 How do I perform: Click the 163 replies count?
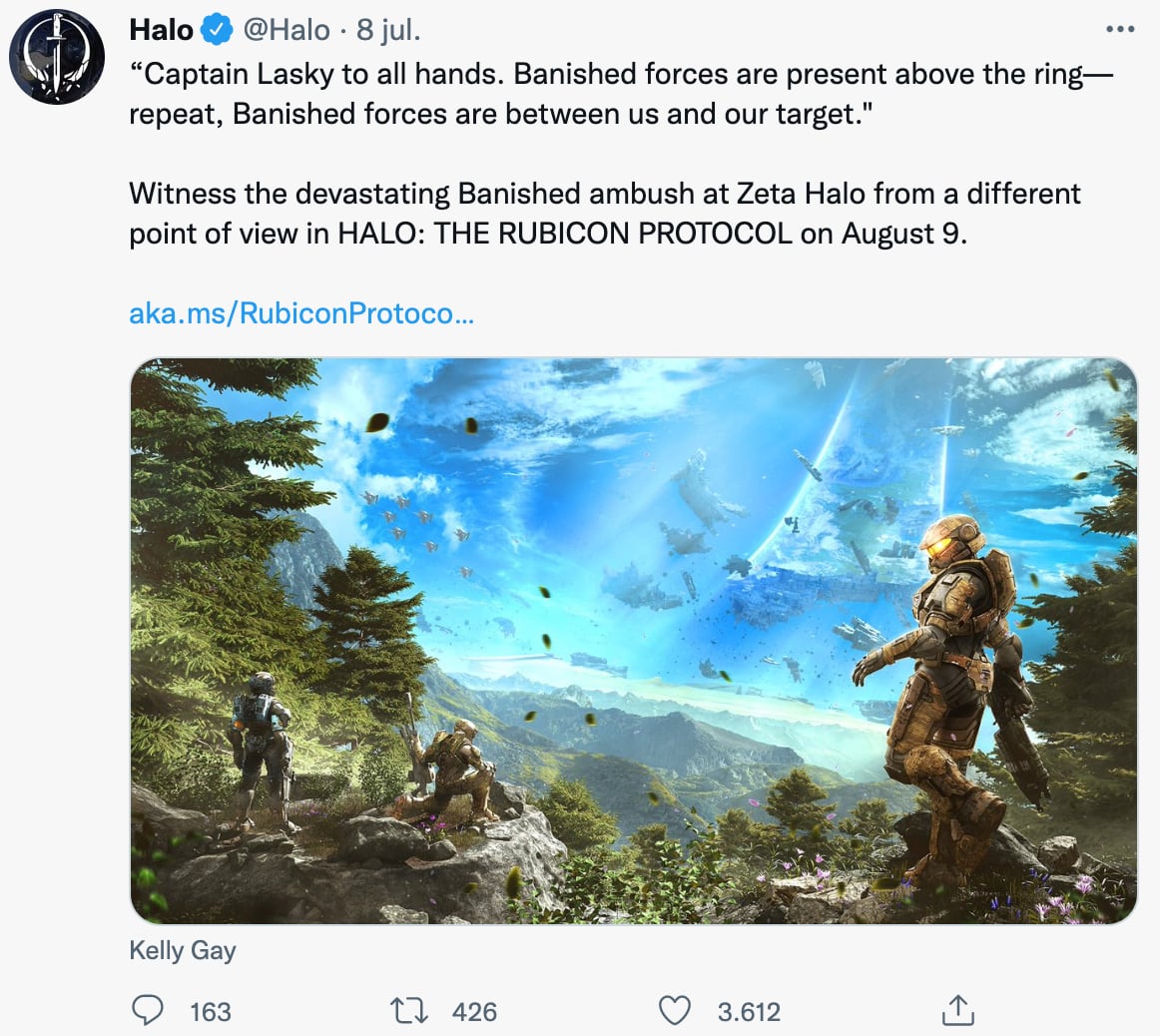coord(210,1012)
